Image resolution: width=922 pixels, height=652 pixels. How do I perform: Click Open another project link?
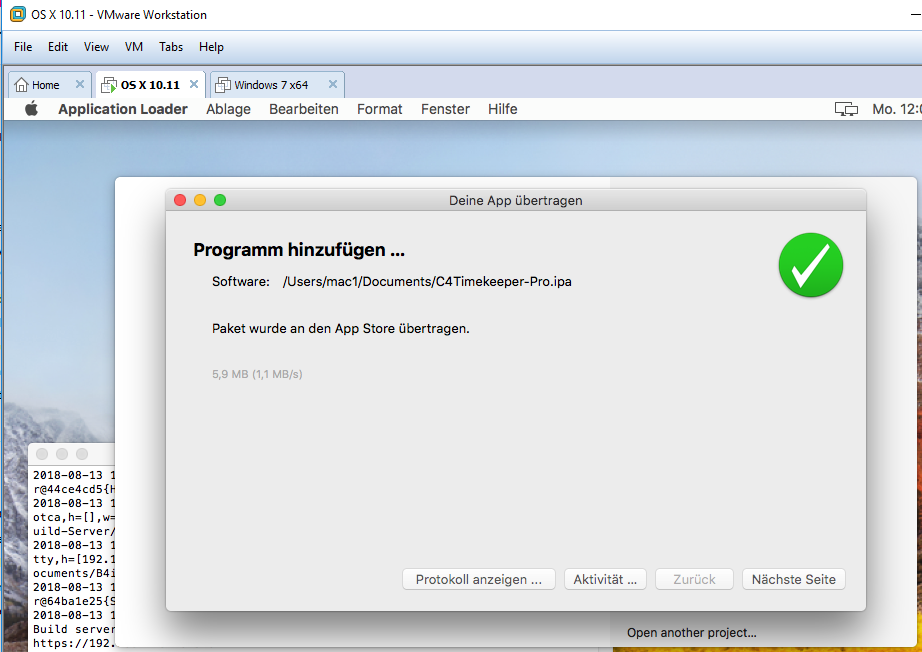click(692, 633)
